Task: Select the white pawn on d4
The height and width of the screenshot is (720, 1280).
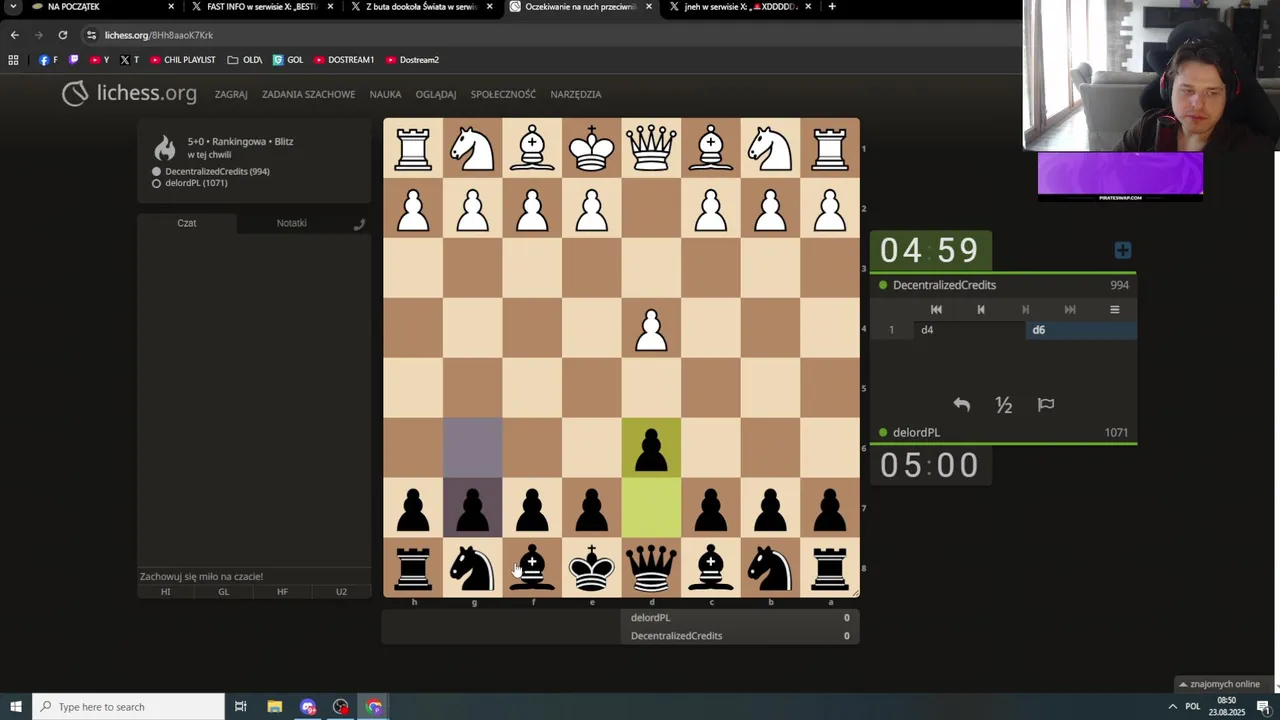Action: [651, 328]
